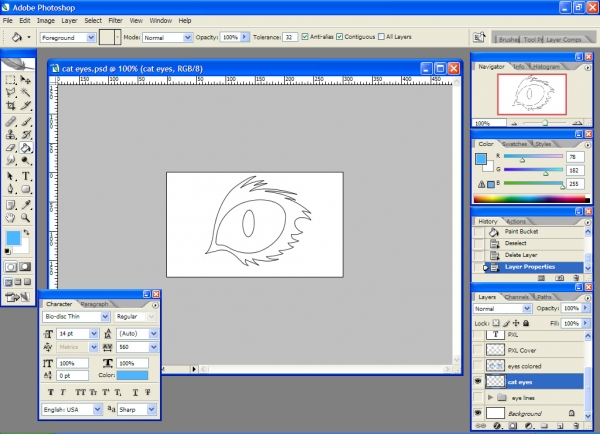Switch to the Channels tab
This screenshot has width=600, height=434.
[x=516, y=297]
